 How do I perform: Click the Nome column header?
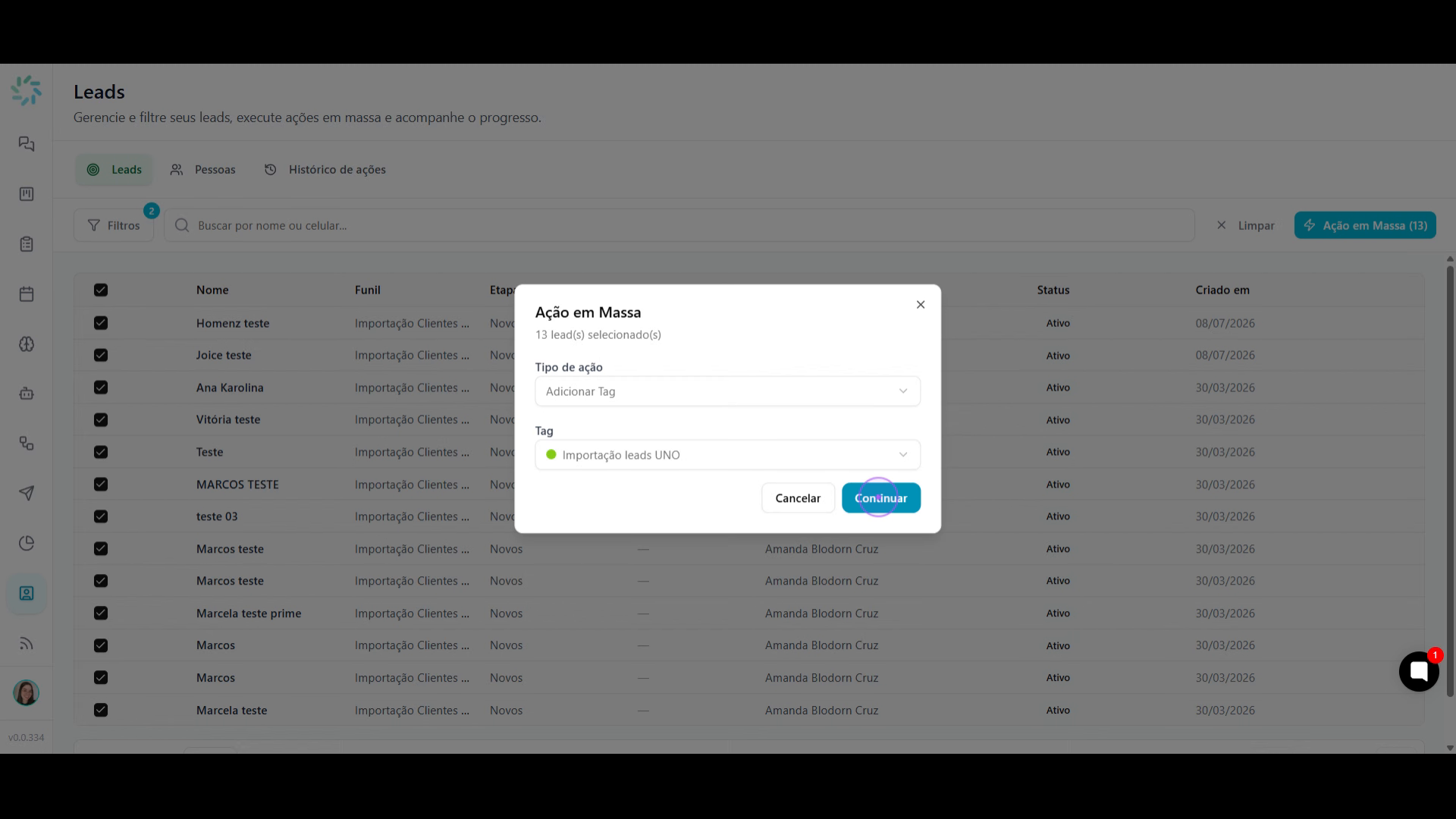tap(212, 290)
